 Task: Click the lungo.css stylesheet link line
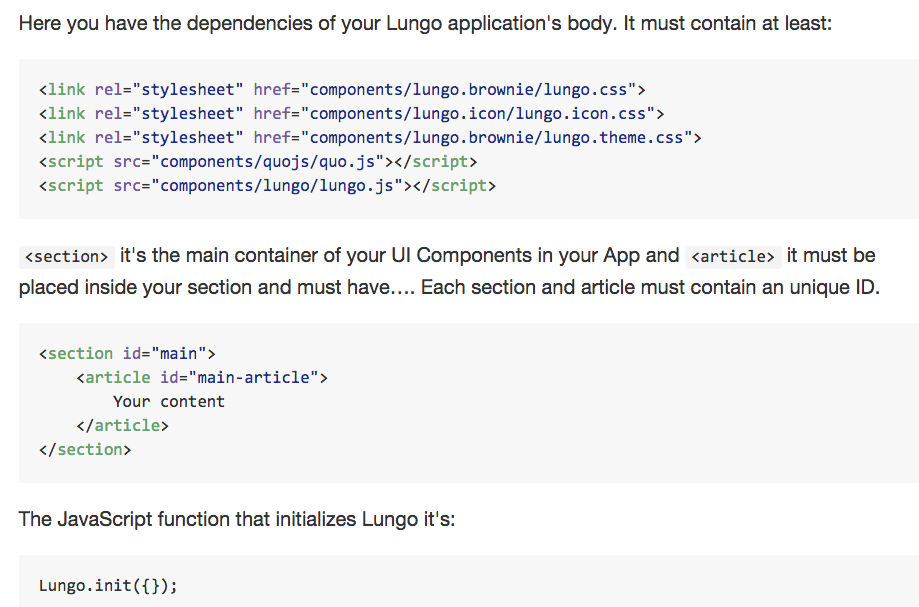(x=342, y=90)
